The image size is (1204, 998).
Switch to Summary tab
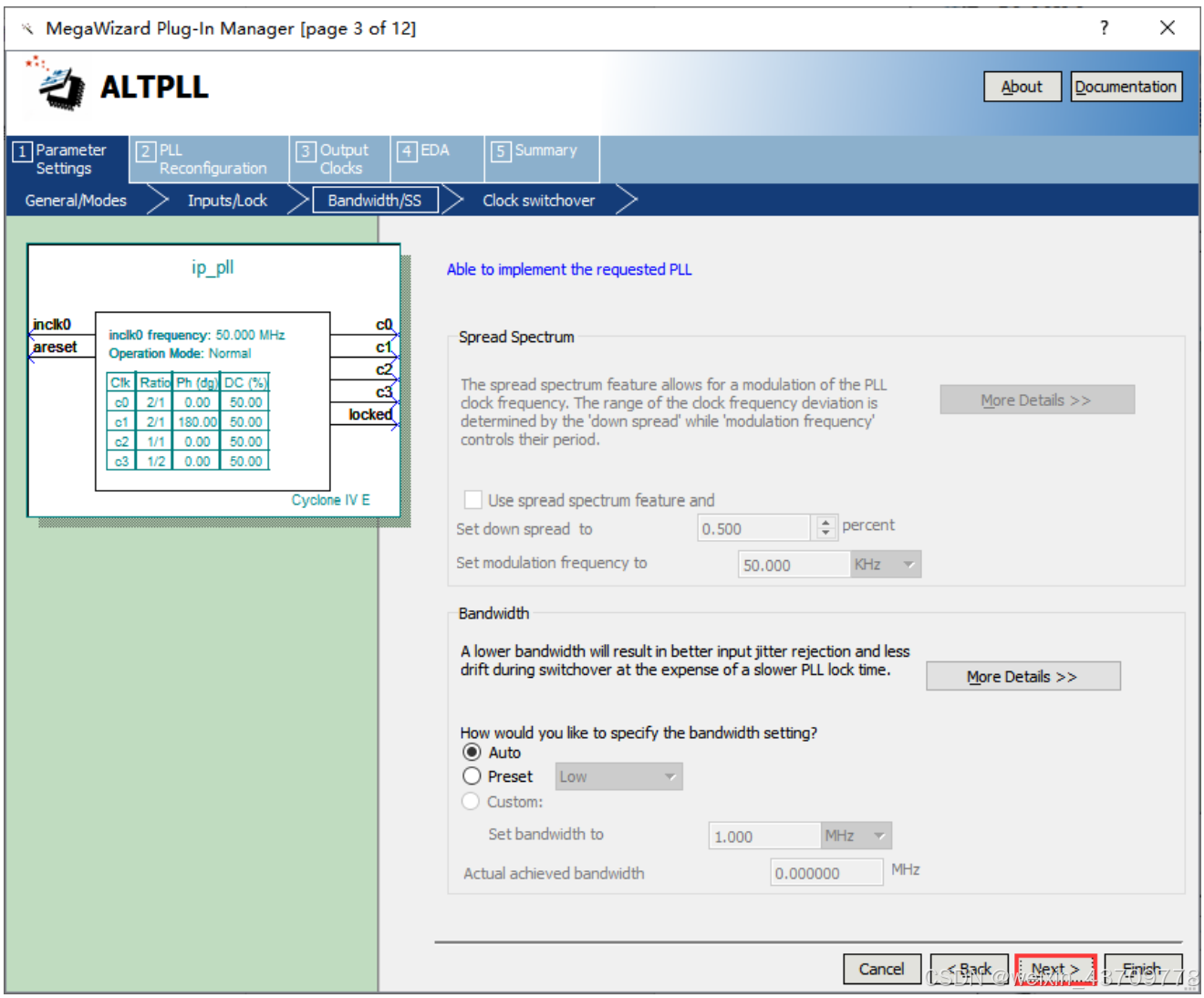(x=542, y=159)
